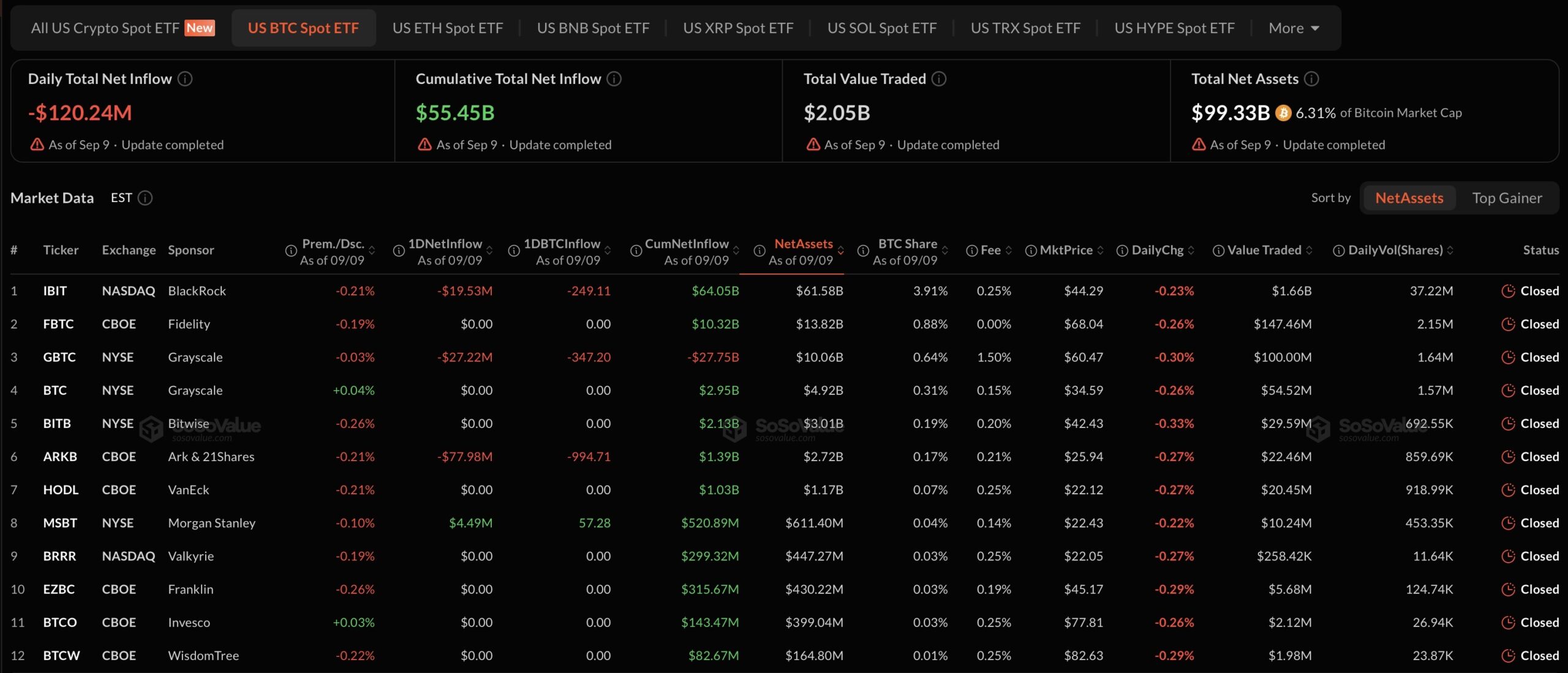Image resolution: width=1568 pixels, height=673 pixels.
Task: Click info icon before CumNetInflow column
Action: pyautogui.click(x=636, y=251)
